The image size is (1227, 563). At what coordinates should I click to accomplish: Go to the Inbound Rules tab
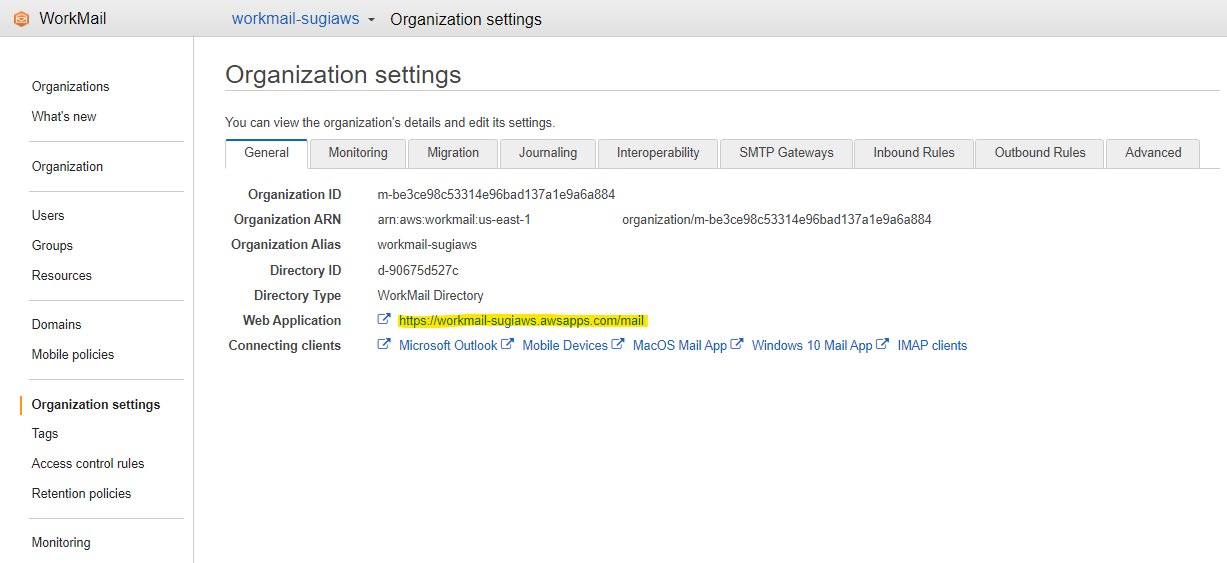pyautogui.click(x=914, y=153)
